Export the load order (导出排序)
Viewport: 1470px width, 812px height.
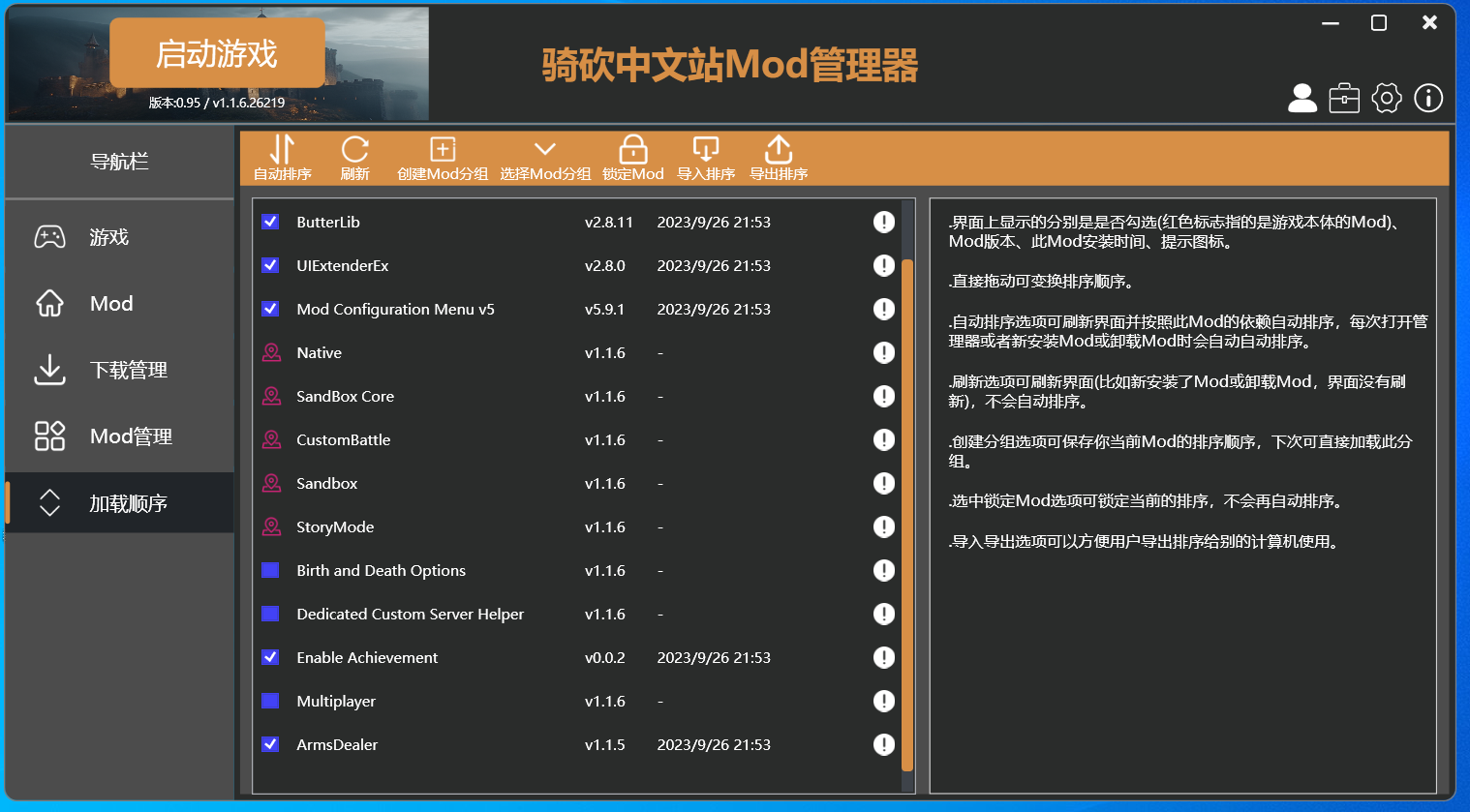coord(779,158)
